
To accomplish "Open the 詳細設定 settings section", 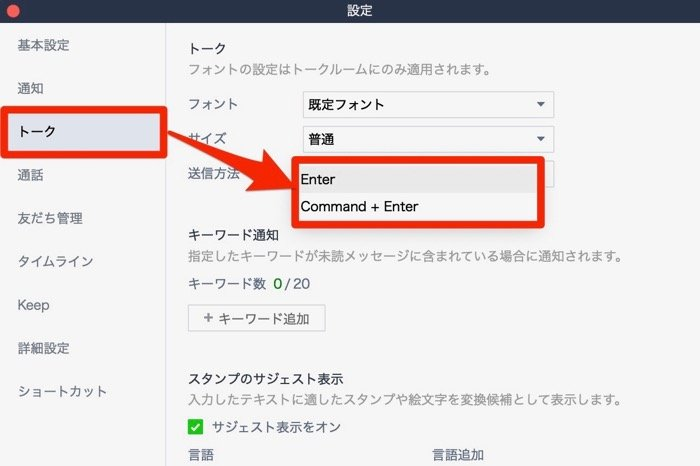I will tap(43, 348).
